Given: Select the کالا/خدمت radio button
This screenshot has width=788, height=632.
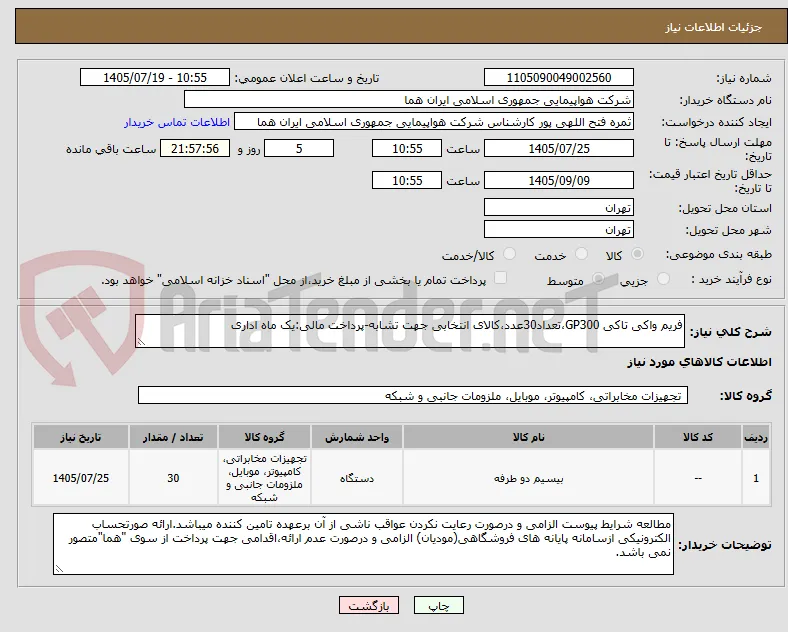Looking at the screenshot, I should [510, 254].
